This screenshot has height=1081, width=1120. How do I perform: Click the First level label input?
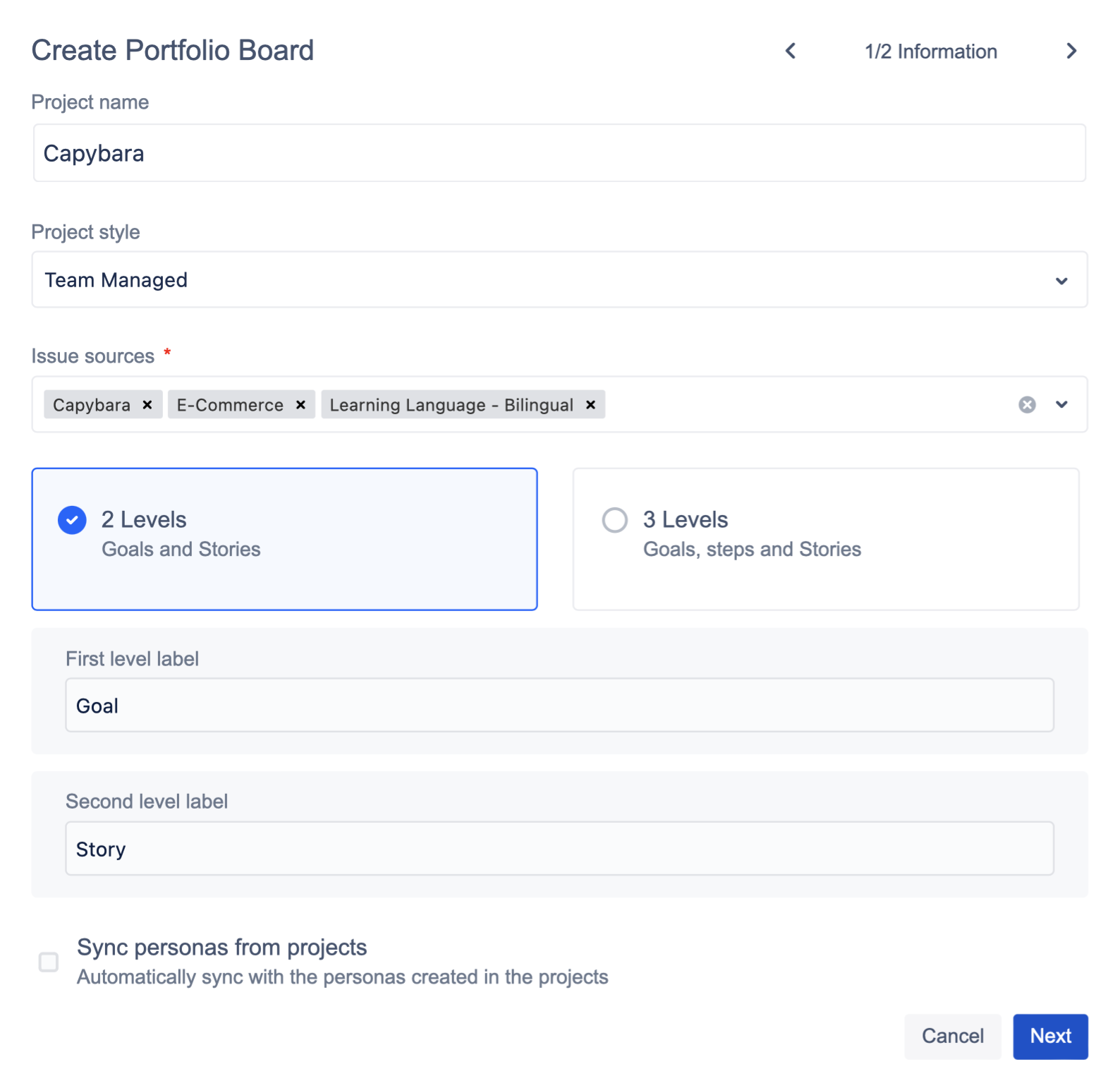(x=559, y=706)
